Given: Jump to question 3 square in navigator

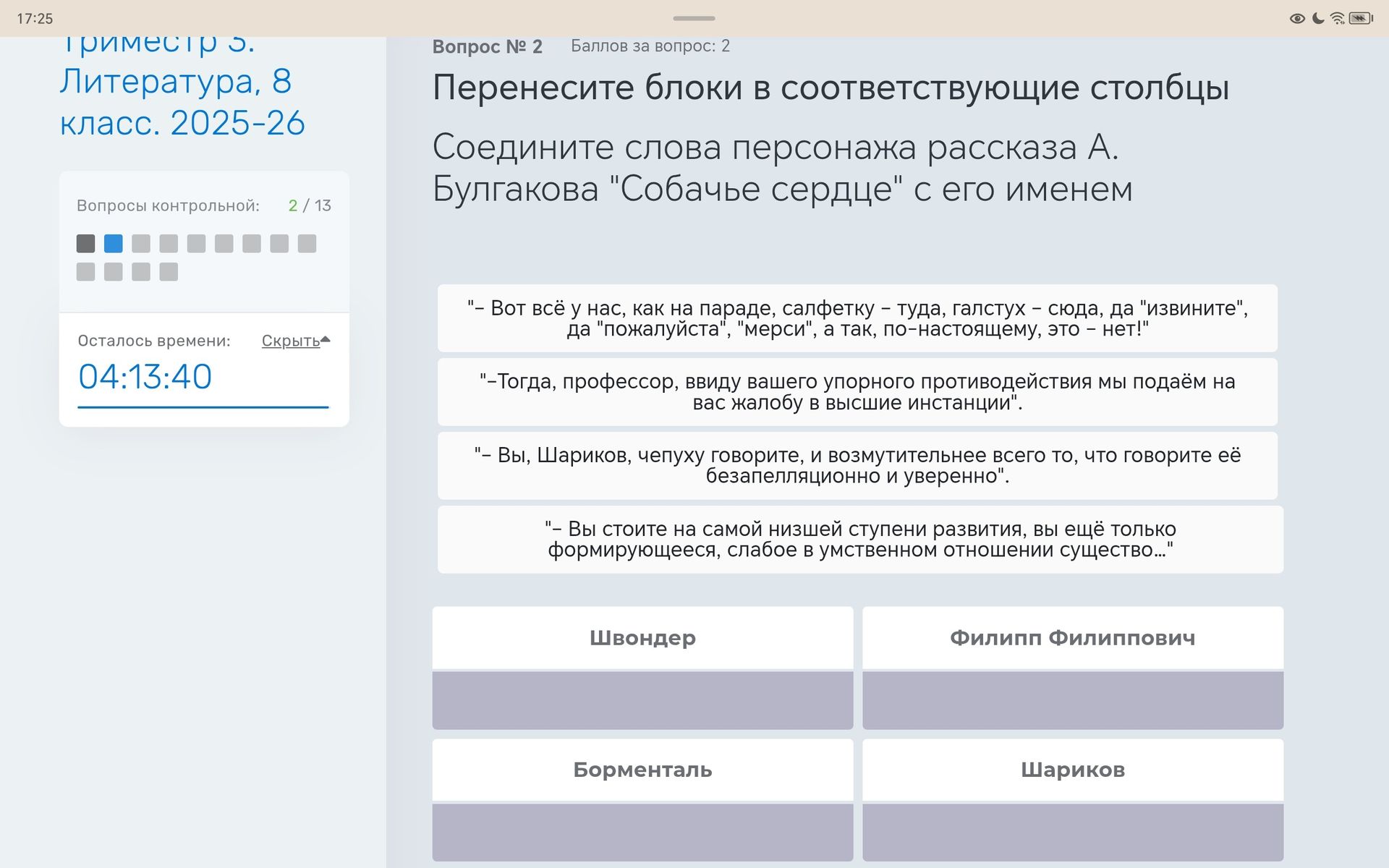Looking at the screenshot, I should [141, 244].
